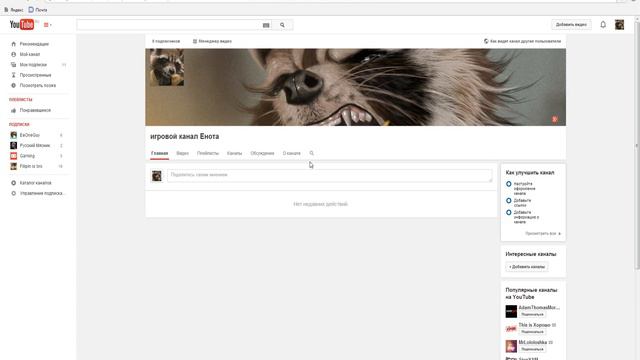Subscribe to This is Хорошо channel
This screenshot has height=360, width=640.
pyautogui.click(x=532, y=332)
